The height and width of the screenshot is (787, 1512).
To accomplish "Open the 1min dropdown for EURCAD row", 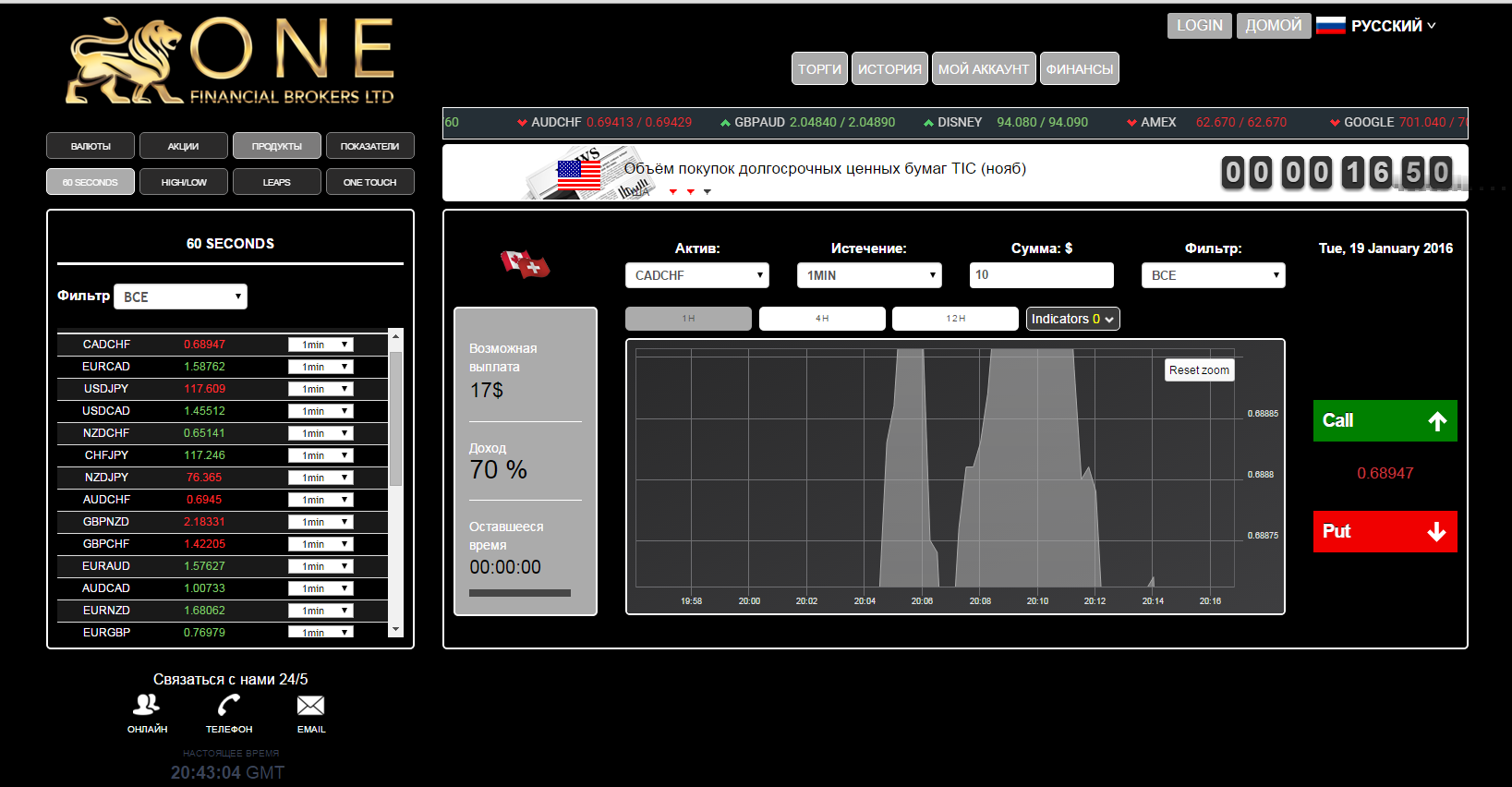I will click(321, 367).
